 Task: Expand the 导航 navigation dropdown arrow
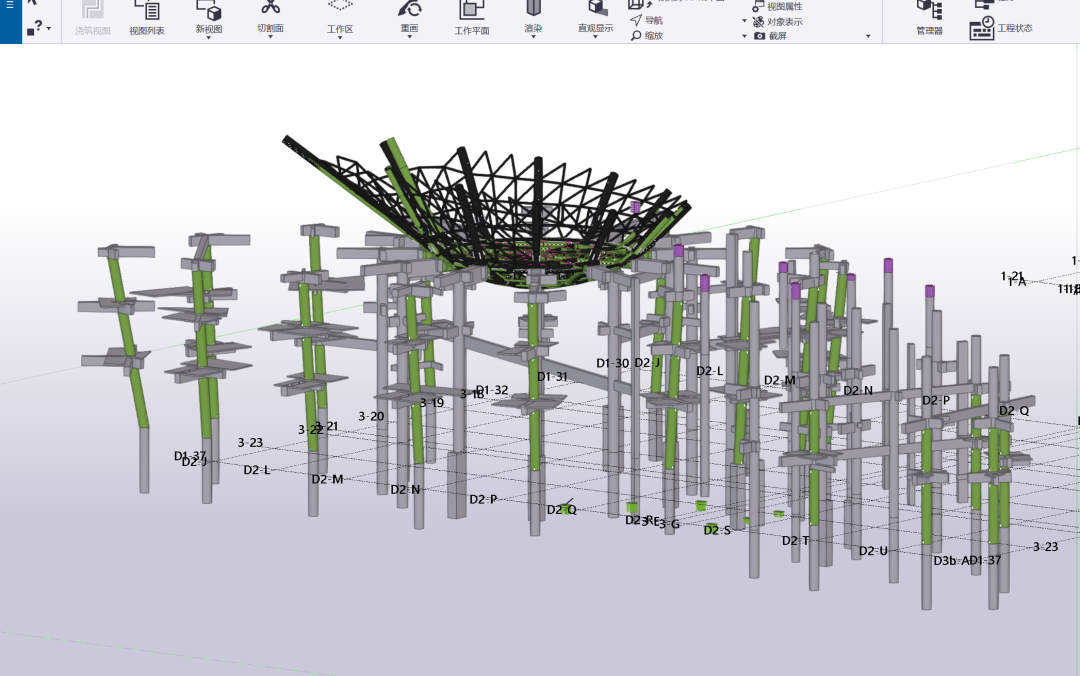(x=744, y=21)
